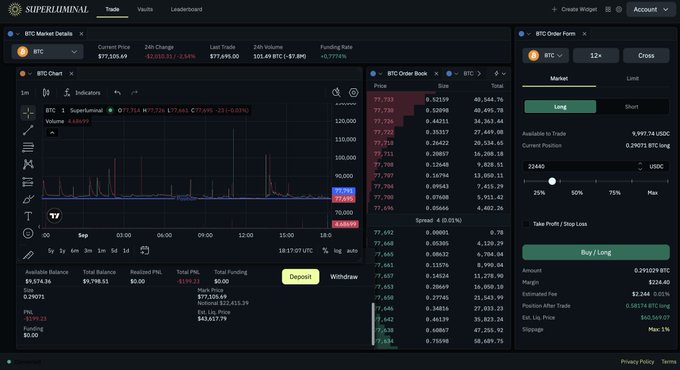This screenshot has width=680, height=370.
Task: Undo the last chart action
Action: [117, 92]
